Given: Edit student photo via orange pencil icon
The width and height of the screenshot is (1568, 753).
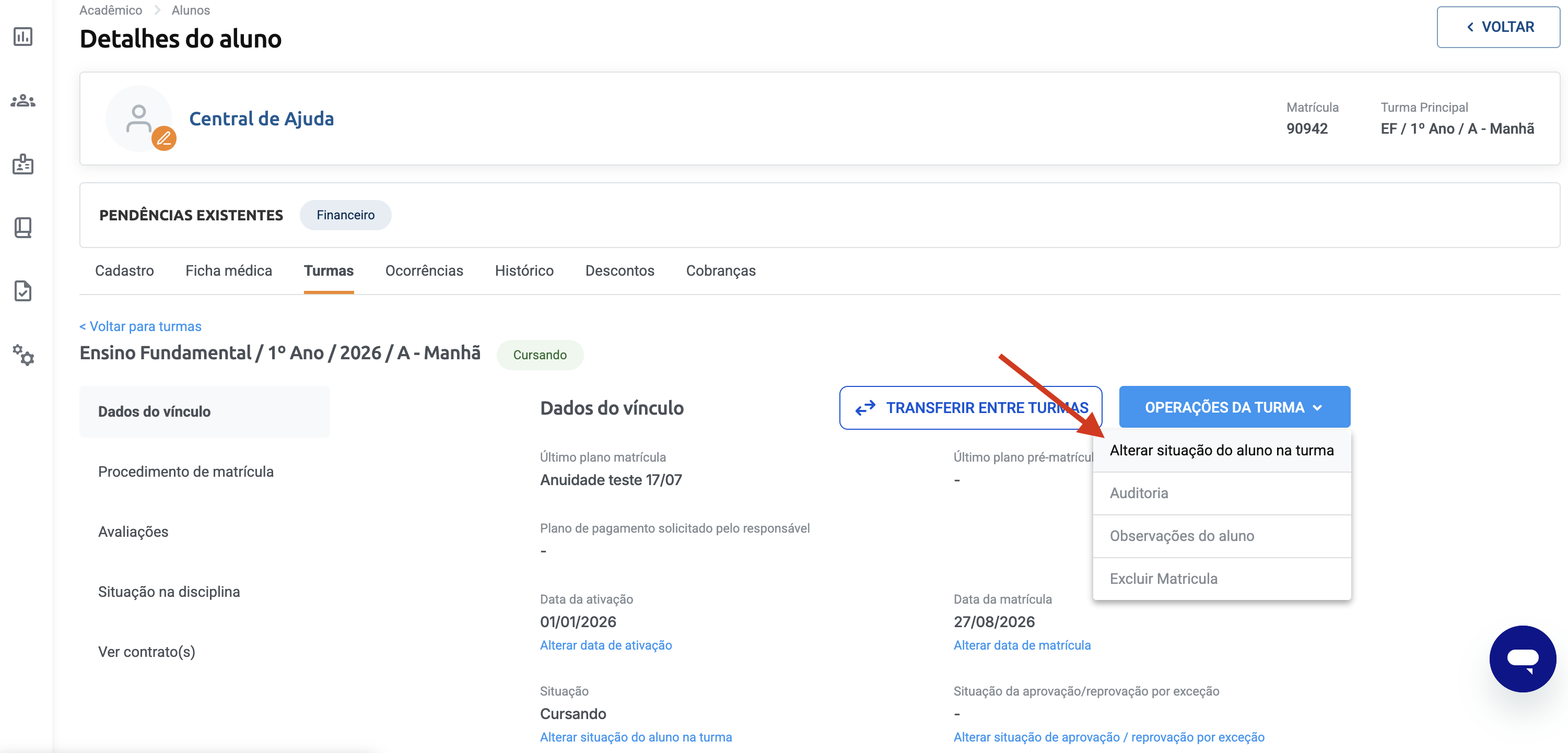Looking at the screenshot, I should [163, 139].
